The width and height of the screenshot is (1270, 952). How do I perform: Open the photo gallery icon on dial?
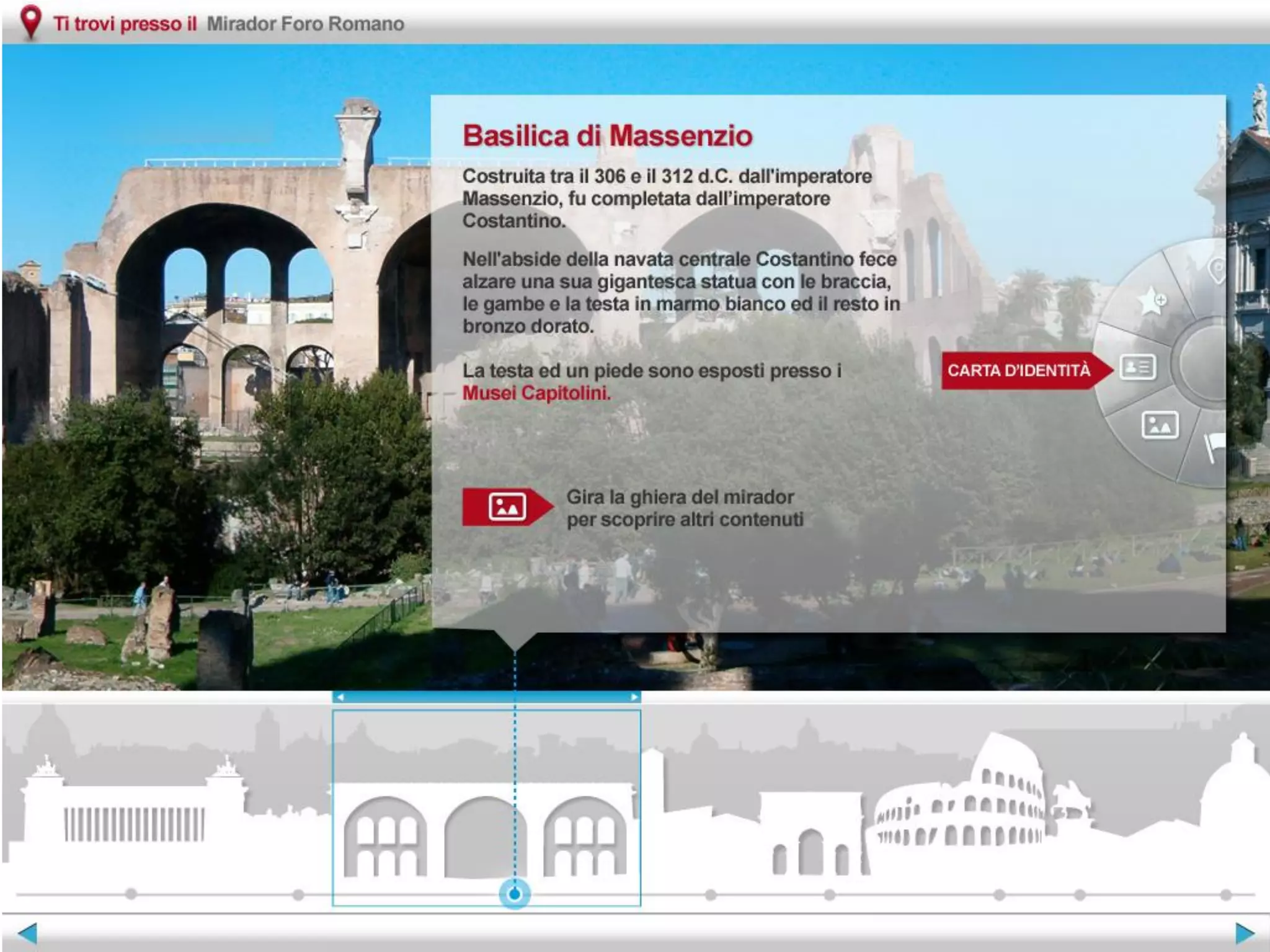1159,425
